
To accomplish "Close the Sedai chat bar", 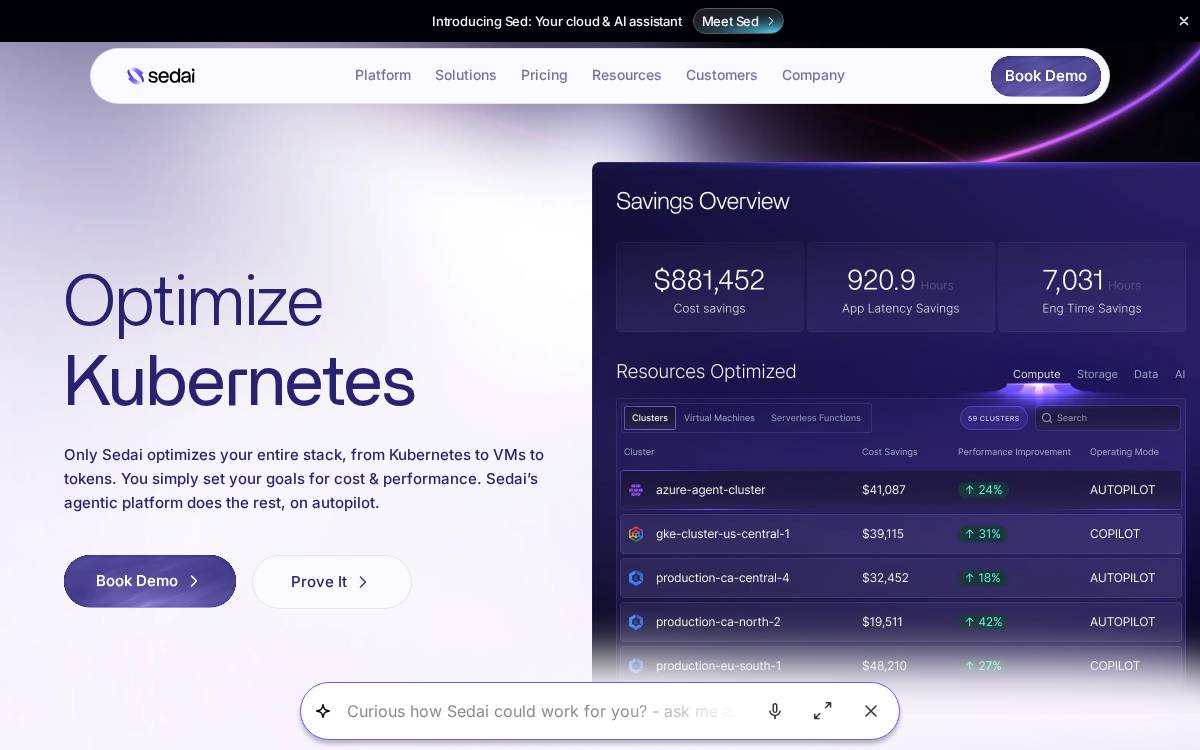I will 871,711.
